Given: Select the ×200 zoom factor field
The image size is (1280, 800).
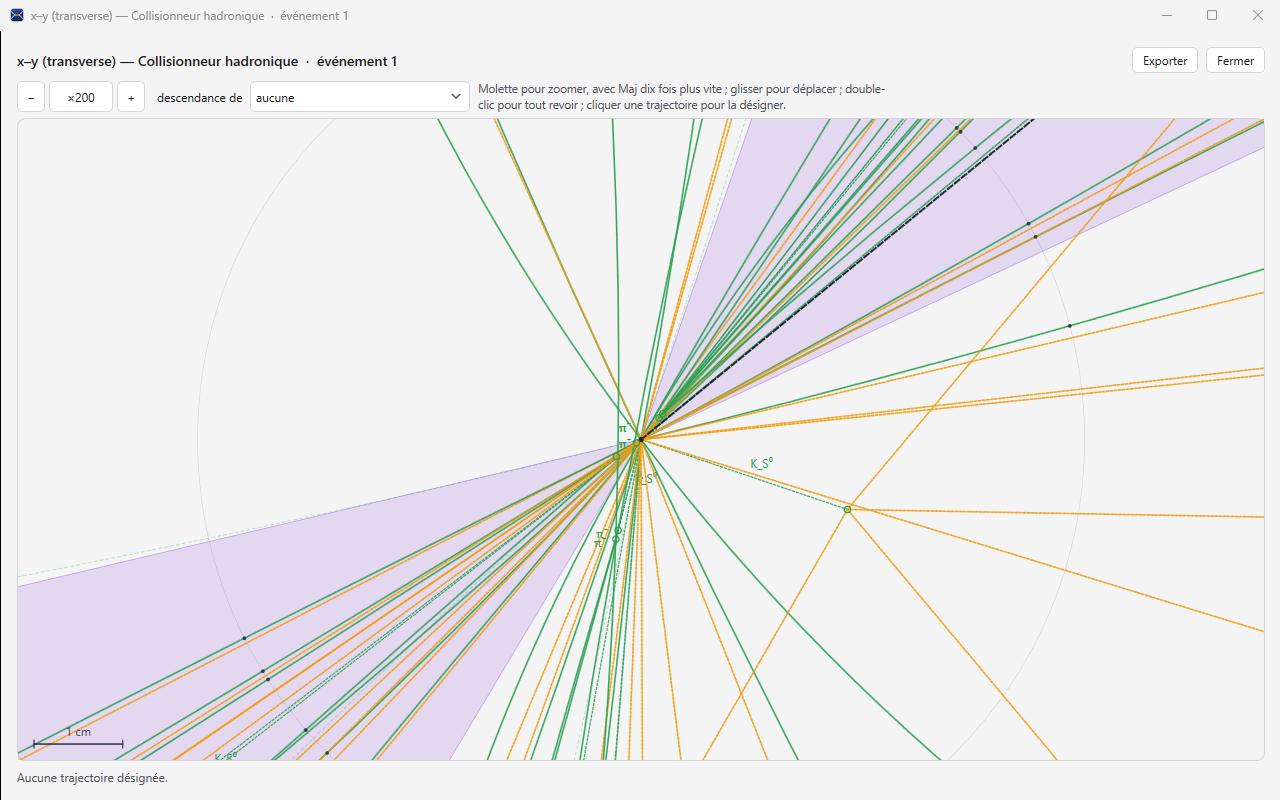Looking at the screenshot, I should click(81, 98).
